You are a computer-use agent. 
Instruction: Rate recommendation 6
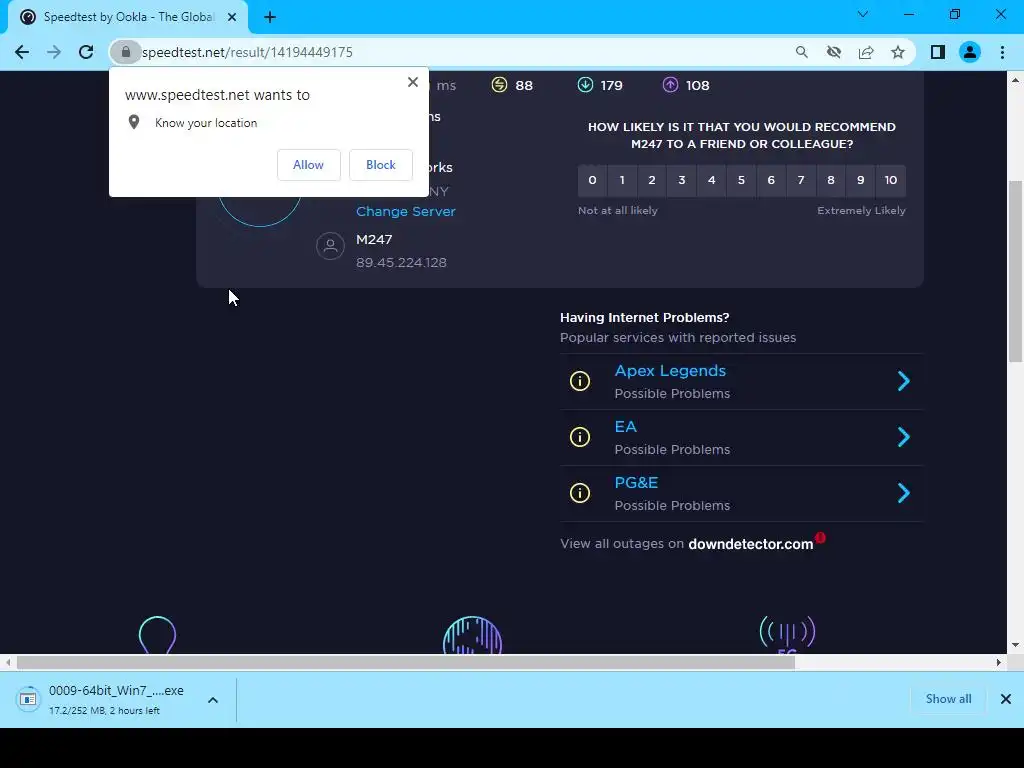[771, 180]
